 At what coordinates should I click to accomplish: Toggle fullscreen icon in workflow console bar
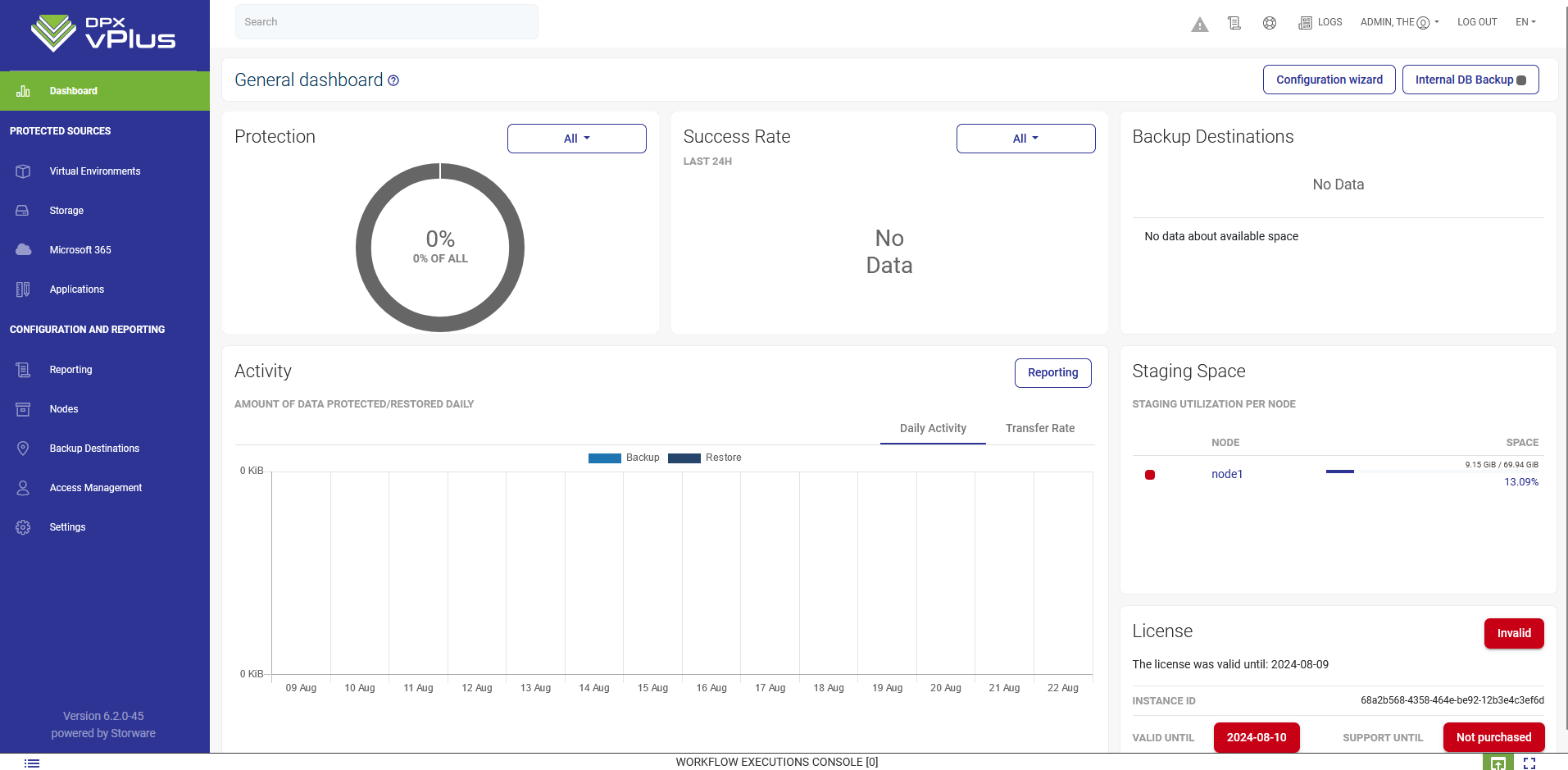1529,763
